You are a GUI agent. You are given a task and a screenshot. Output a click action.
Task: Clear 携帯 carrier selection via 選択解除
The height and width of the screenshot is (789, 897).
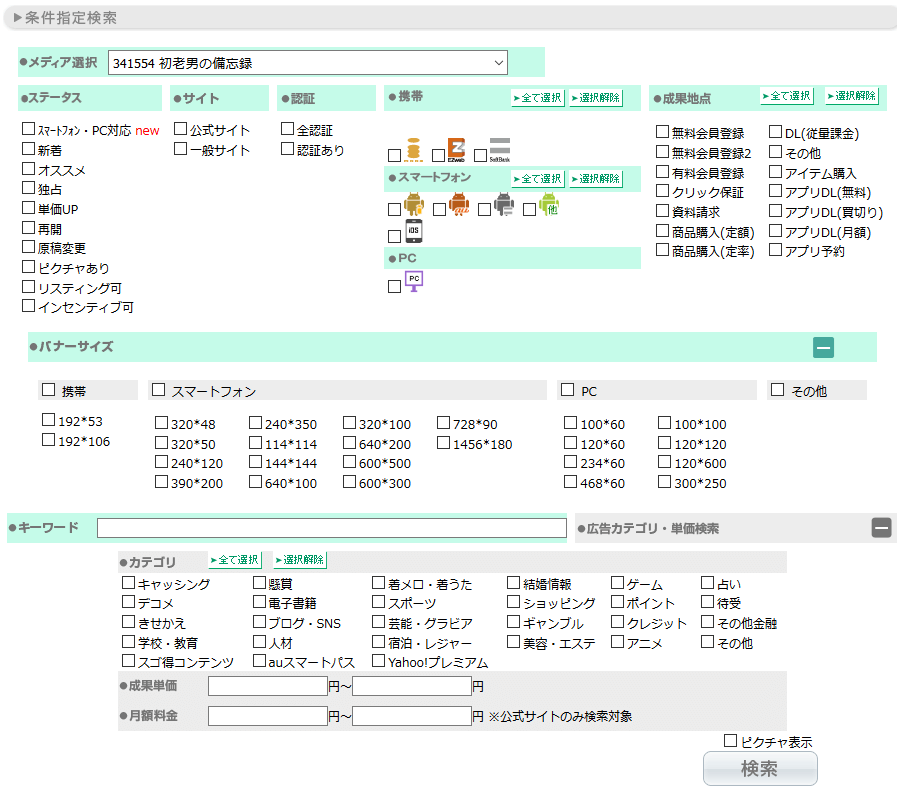click(x=596, y=98)
